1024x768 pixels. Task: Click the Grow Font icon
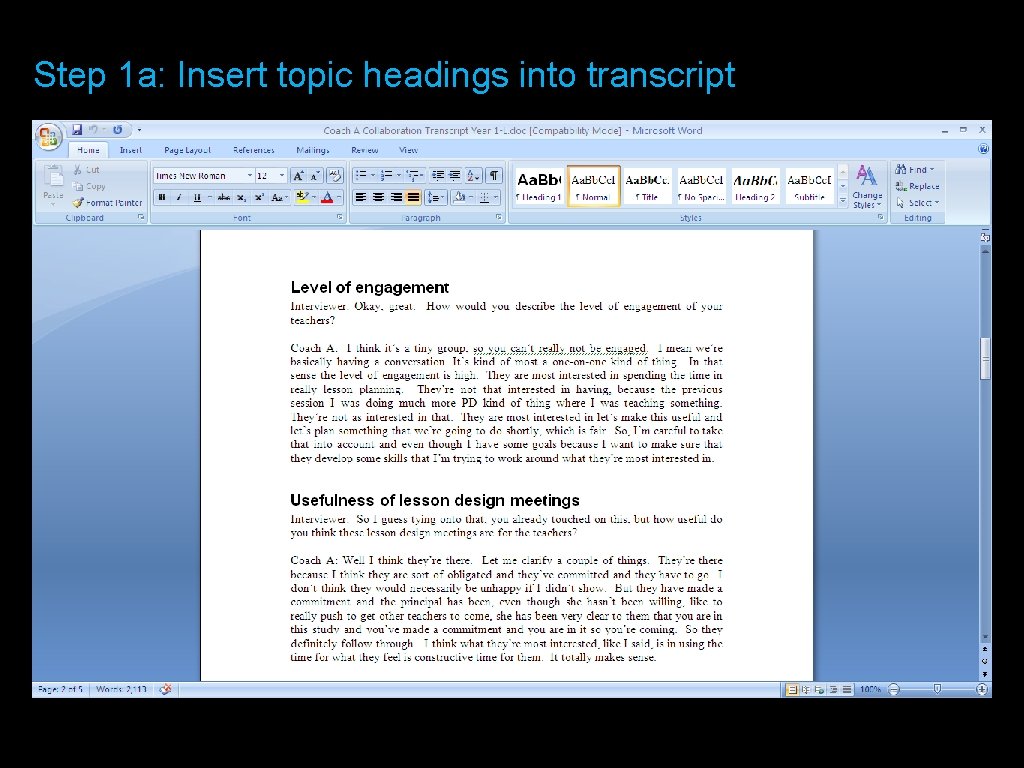point(298,176)
